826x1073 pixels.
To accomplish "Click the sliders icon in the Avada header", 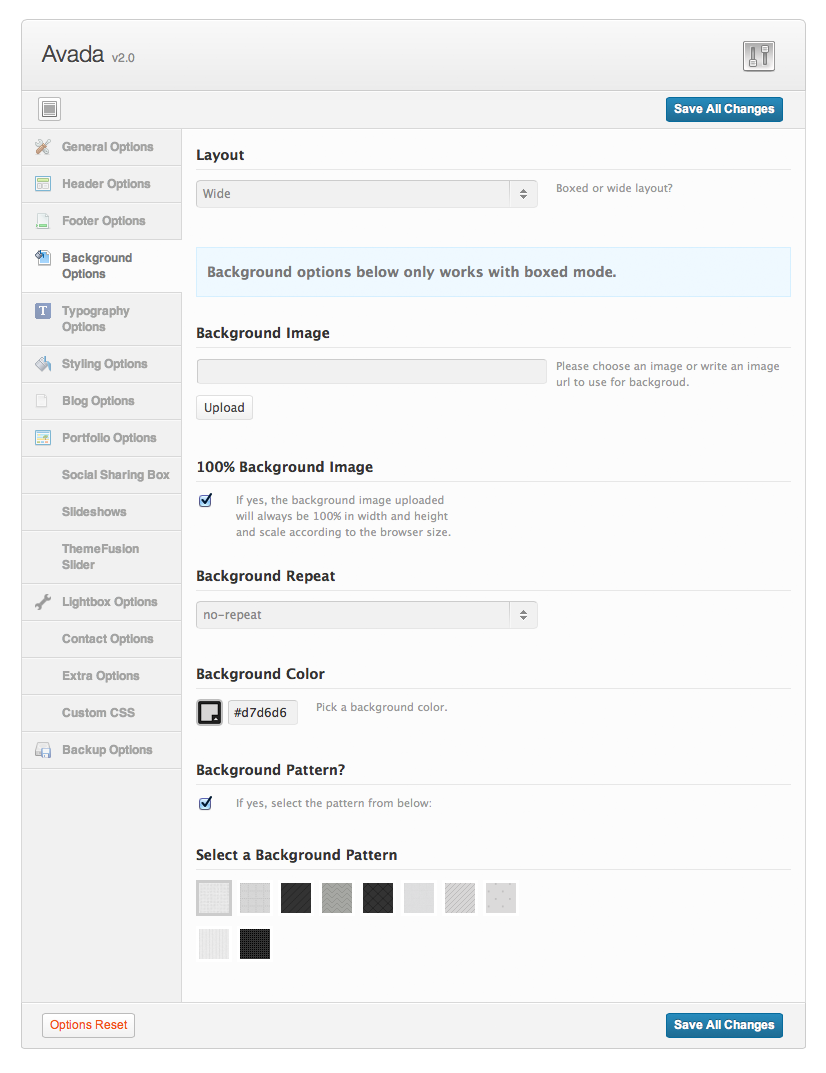I will 759,56.
